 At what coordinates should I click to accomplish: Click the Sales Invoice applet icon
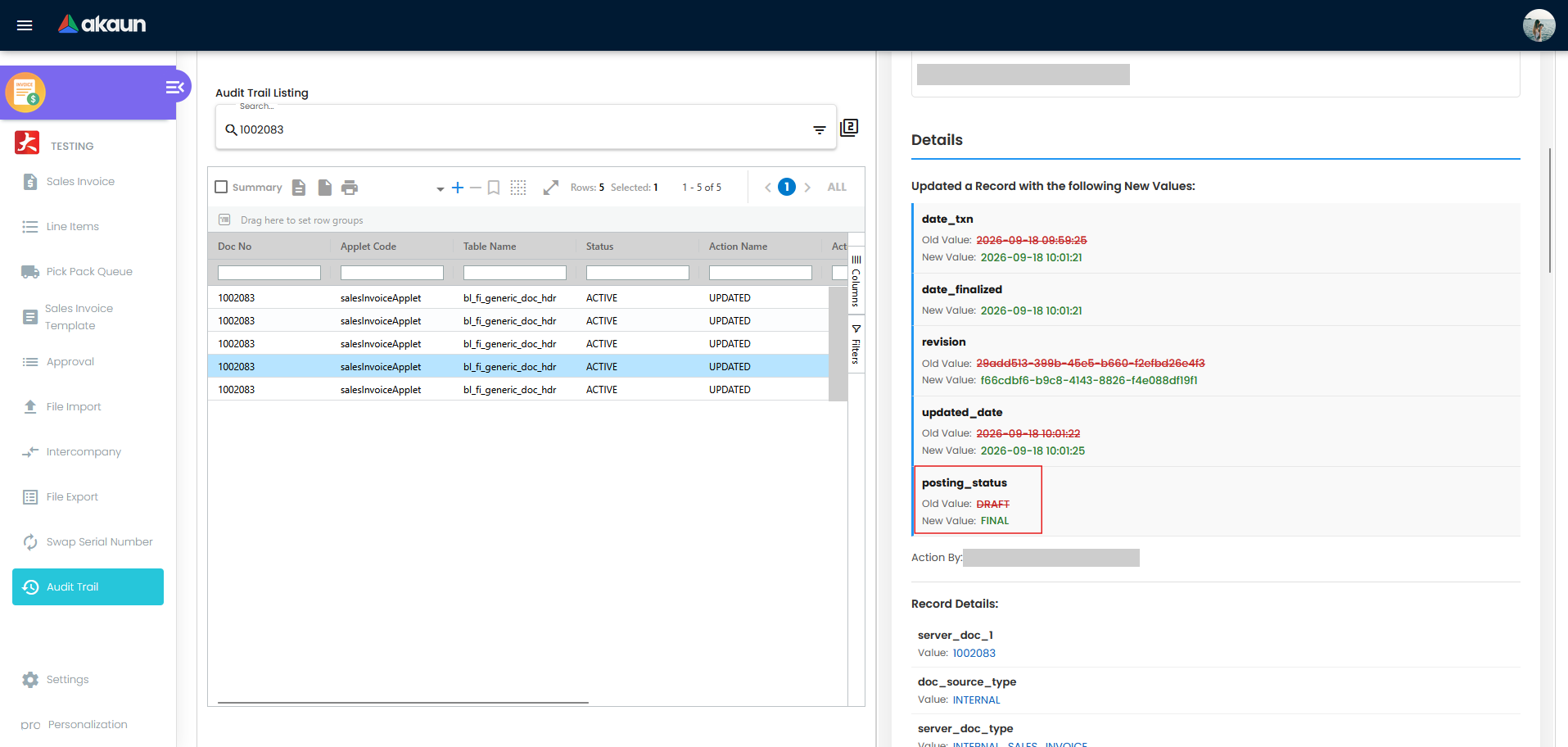pos(25,93)
